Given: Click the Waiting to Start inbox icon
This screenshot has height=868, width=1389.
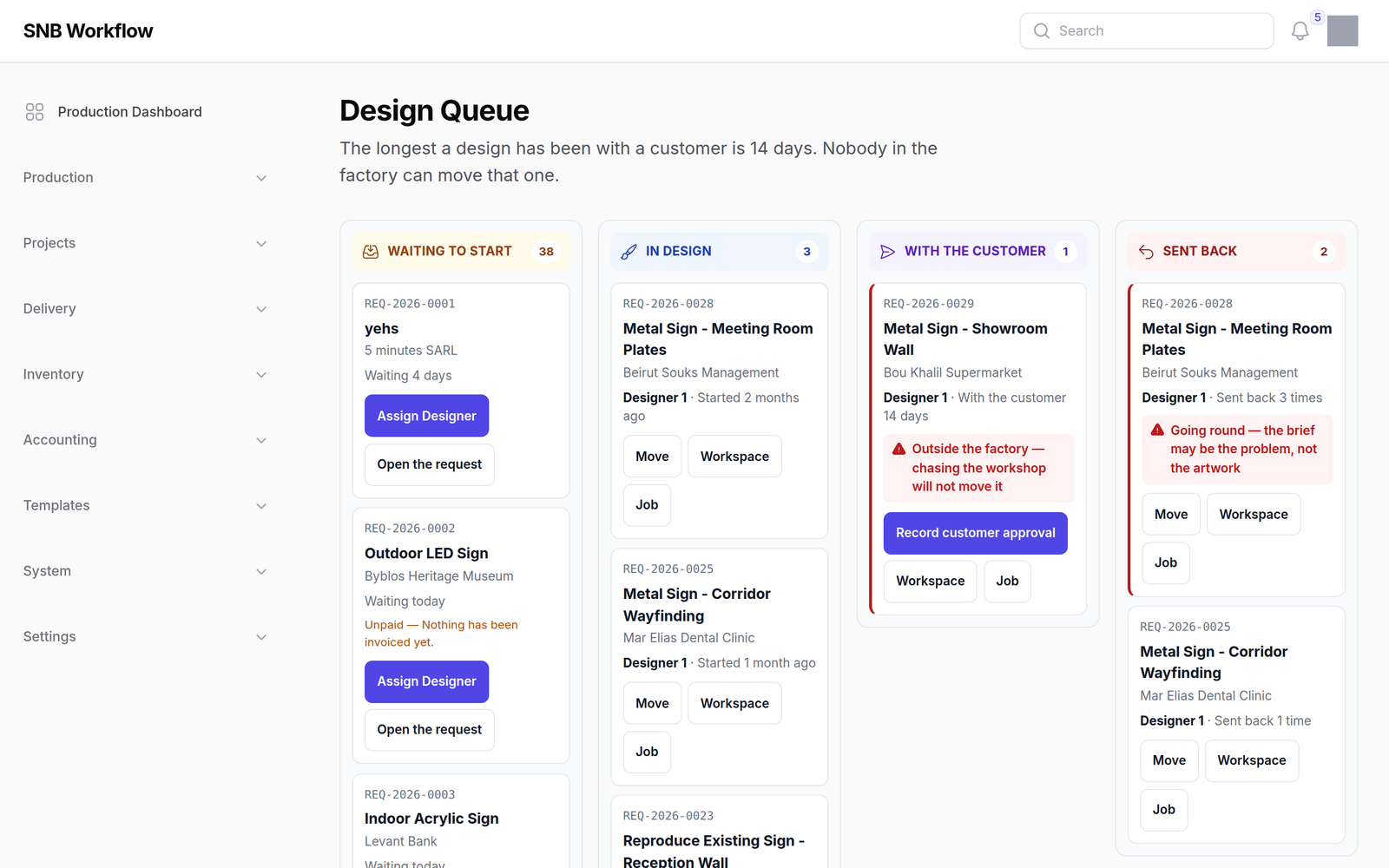Looking at the screenshot, I should tap(371, 252).
